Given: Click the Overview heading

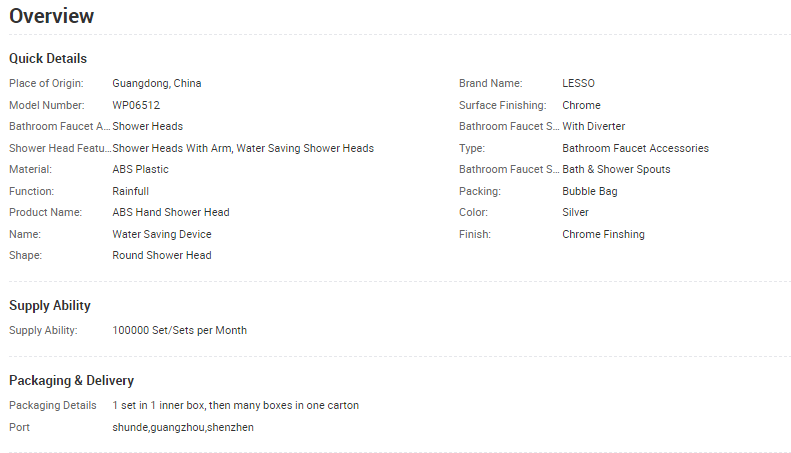Looking at the screenshot, I should (x=52, y=16).
